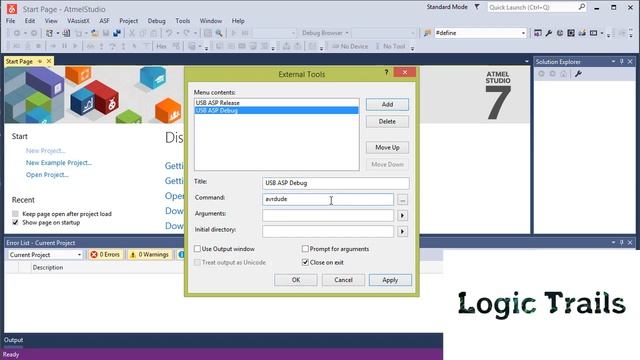Open the Tools menu
This screenshot has height=360, width=640.
pyautogui.click(x=182, y=21)
